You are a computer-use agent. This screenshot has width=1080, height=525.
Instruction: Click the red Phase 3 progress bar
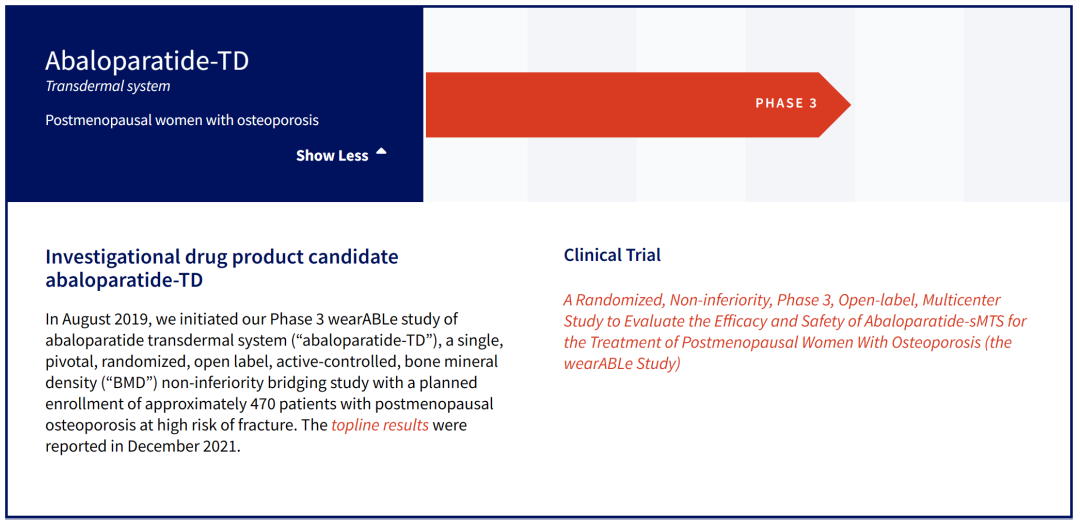pyautogui.click(x=600, y=104)
